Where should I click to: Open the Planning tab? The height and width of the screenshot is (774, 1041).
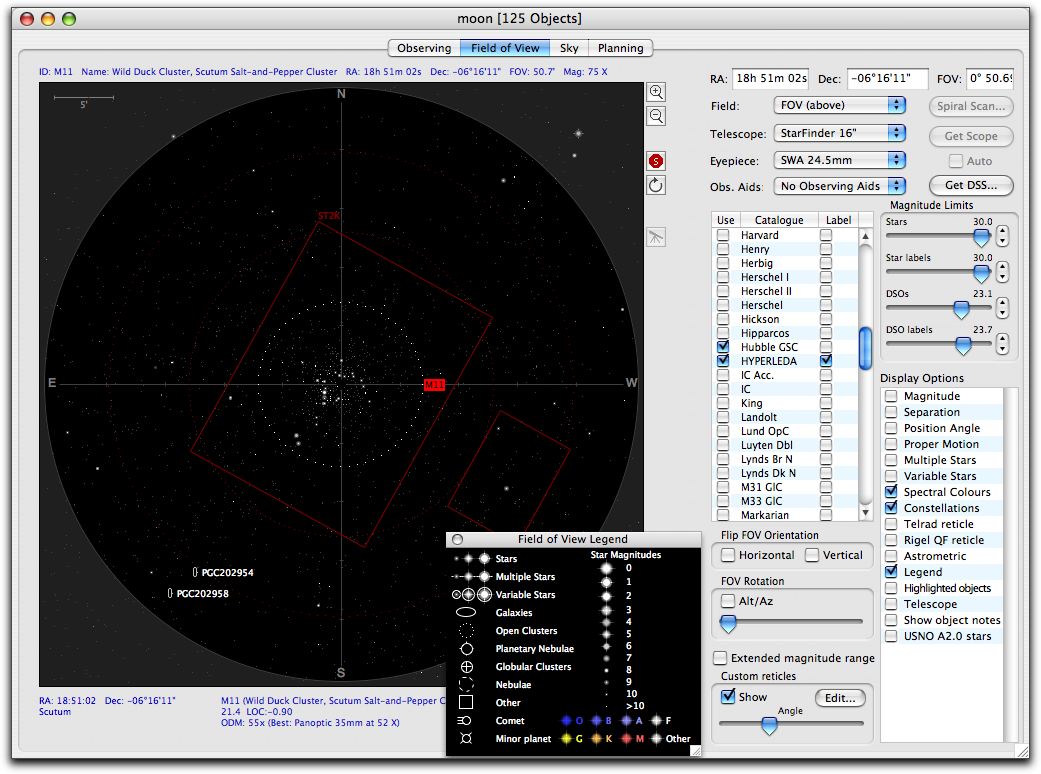pyautogui.click(x=620, y=48)
